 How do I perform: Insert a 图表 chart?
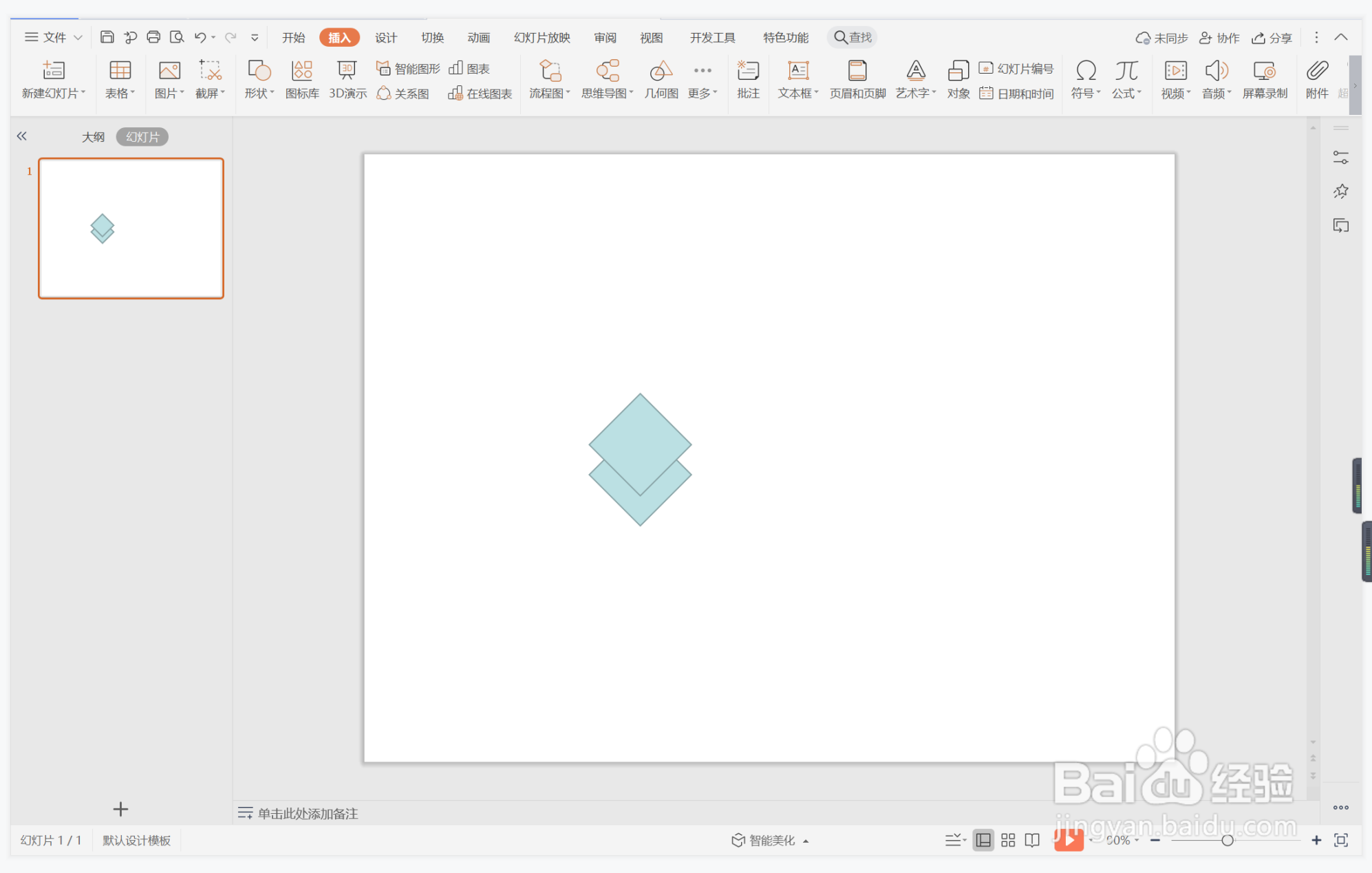[x=469, y=69]
